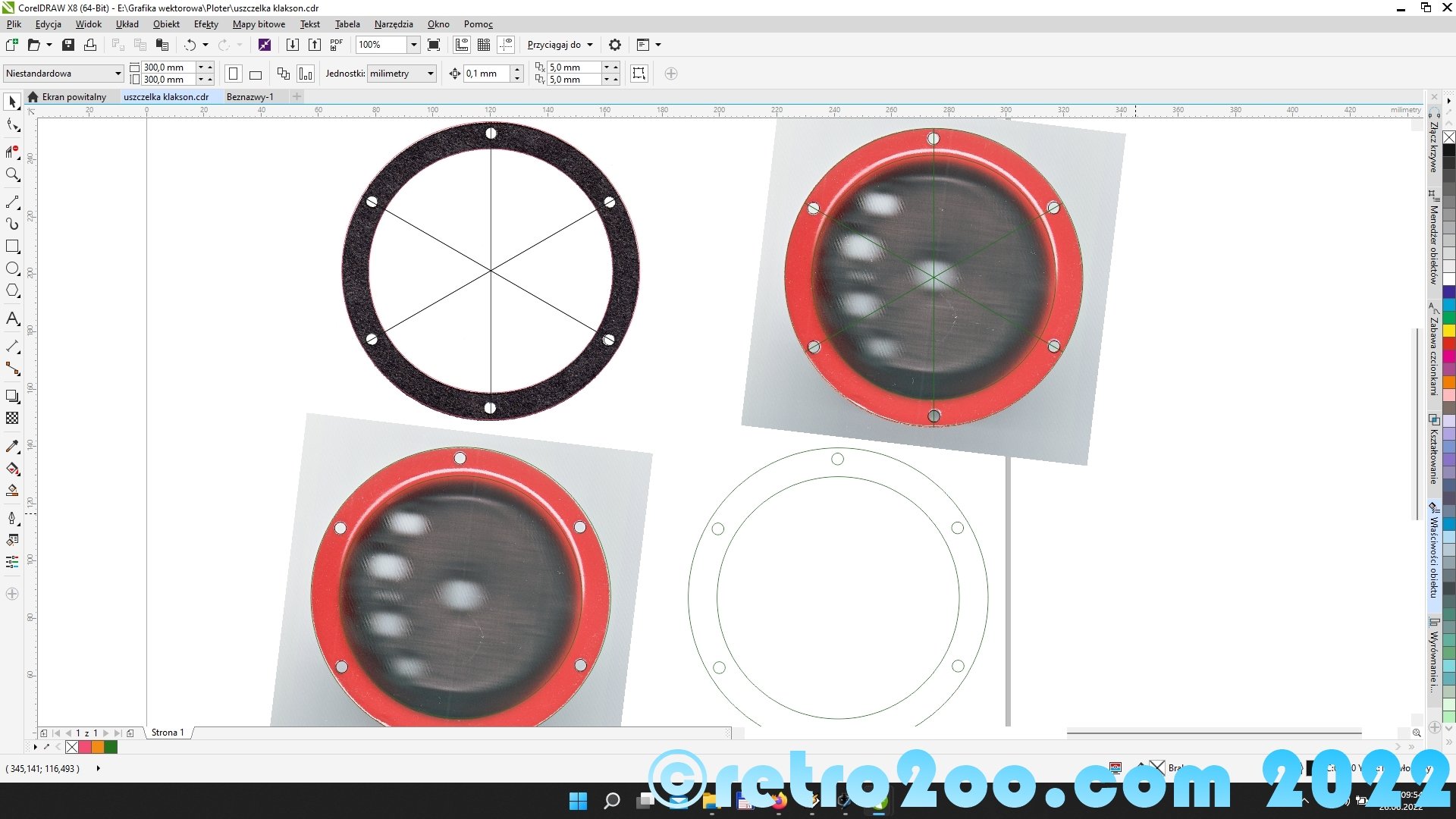This screenshot has height=819, width=1456.
Task: Switch to the Beznazwy-1 document tab
Action: pos(249,97)
